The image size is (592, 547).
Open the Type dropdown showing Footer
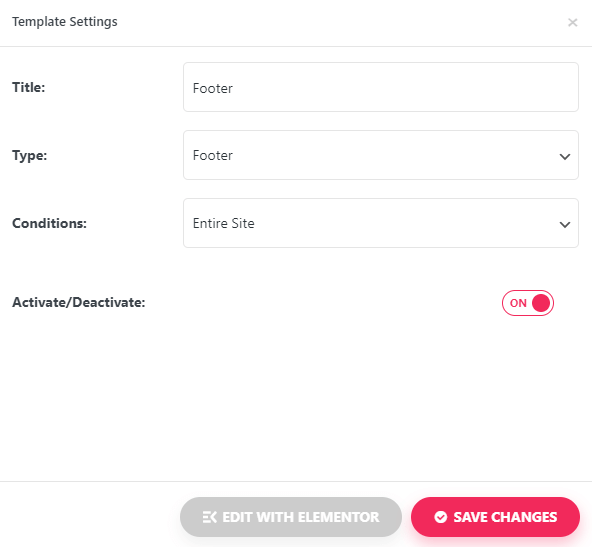tap(381, 155)
